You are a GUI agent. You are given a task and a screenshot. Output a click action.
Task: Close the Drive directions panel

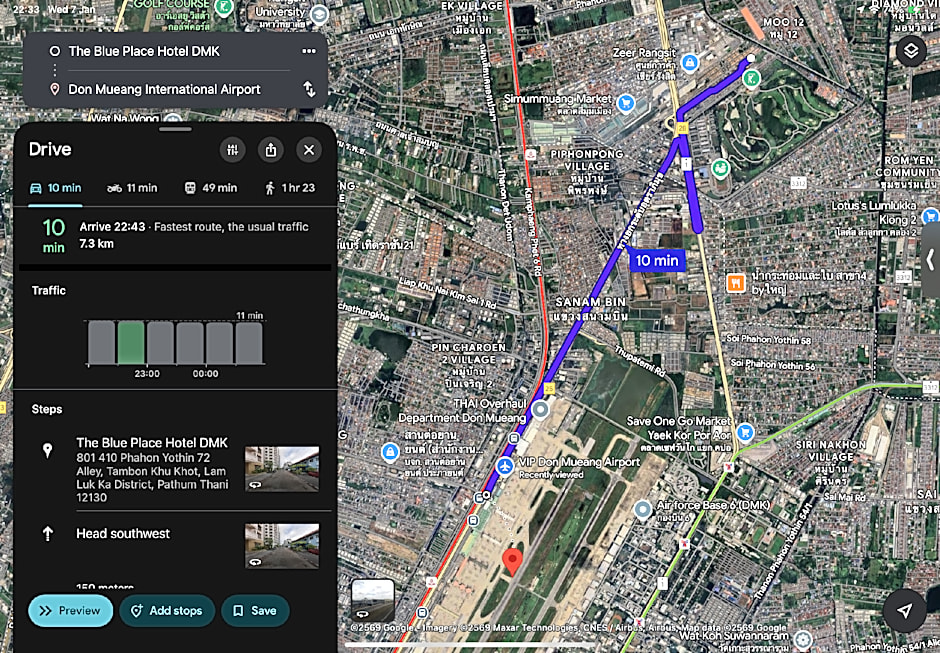[309, 150]
